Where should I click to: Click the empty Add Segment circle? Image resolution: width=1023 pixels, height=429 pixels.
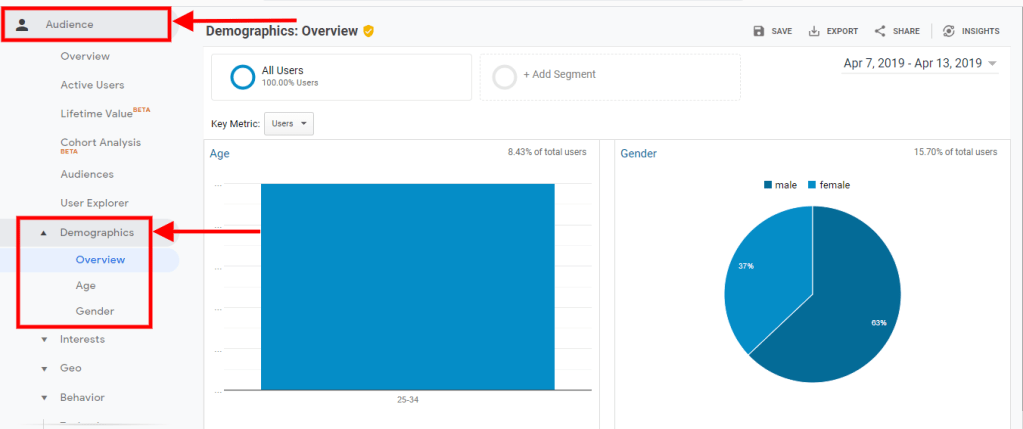tap(505, 77)
